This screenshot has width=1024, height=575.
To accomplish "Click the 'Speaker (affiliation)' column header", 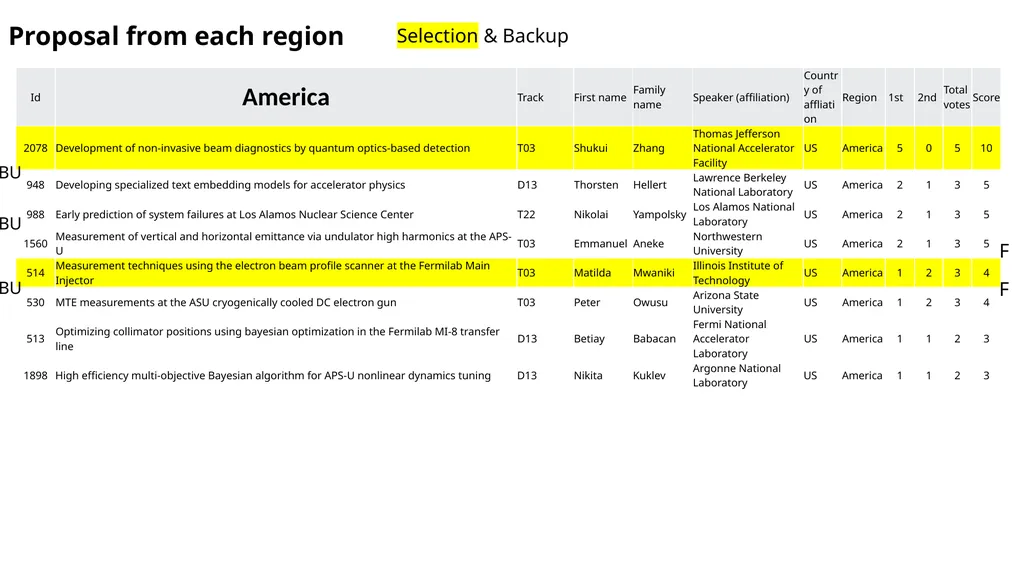I will coord(741,97).
